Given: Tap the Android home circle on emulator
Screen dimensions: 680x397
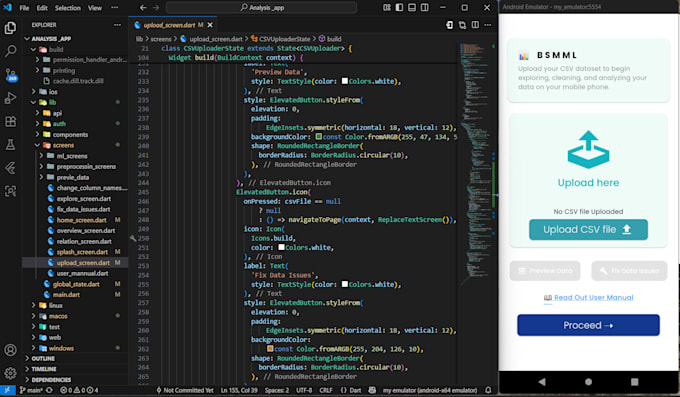Looking at the screenshot, I should click(588, 382).
